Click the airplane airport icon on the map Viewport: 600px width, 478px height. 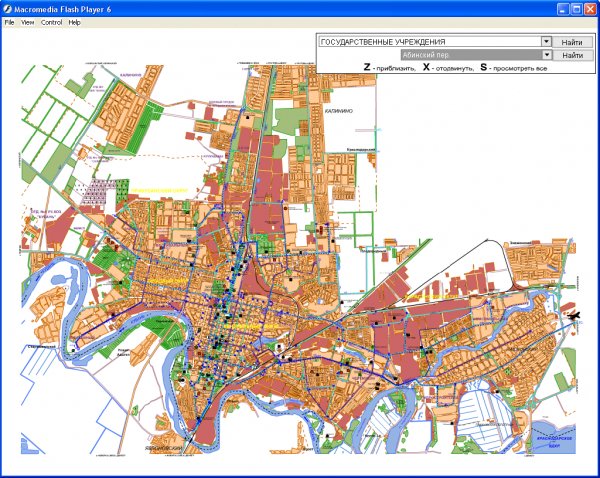click(x=573, y=315)
